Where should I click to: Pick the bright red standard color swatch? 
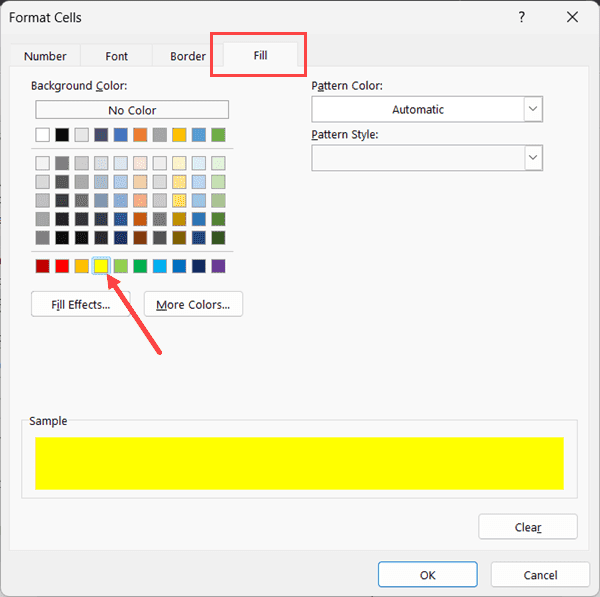coord(62,266)
